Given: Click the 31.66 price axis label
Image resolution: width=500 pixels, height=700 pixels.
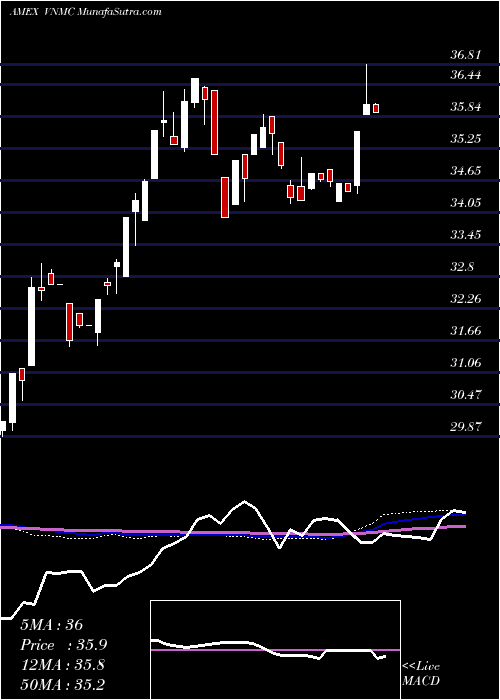Looking at the screenshot, I should pos(466,330).
